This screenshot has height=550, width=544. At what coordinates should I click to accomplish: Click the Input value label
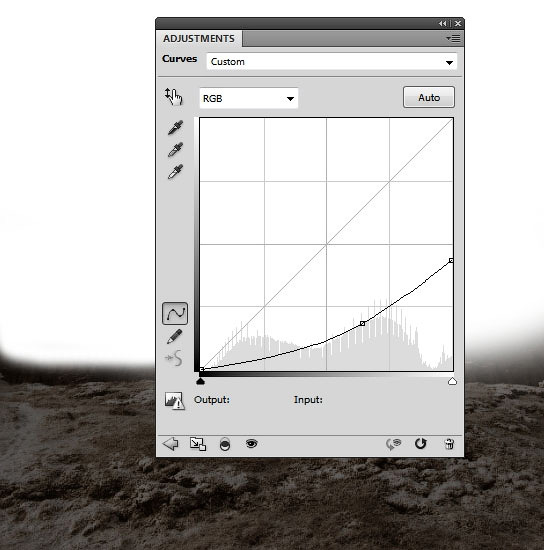[x=308, y=400]
